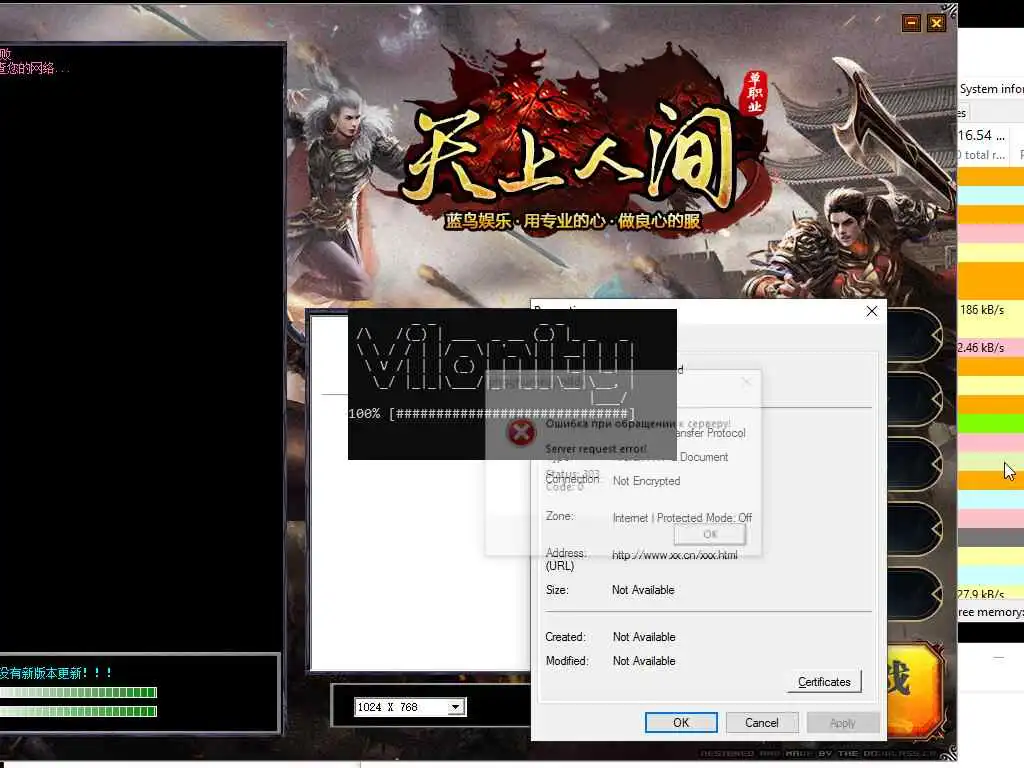The image size is (1024, 768).
Task: Click OK in the Server request error popup
Action: 710,534
